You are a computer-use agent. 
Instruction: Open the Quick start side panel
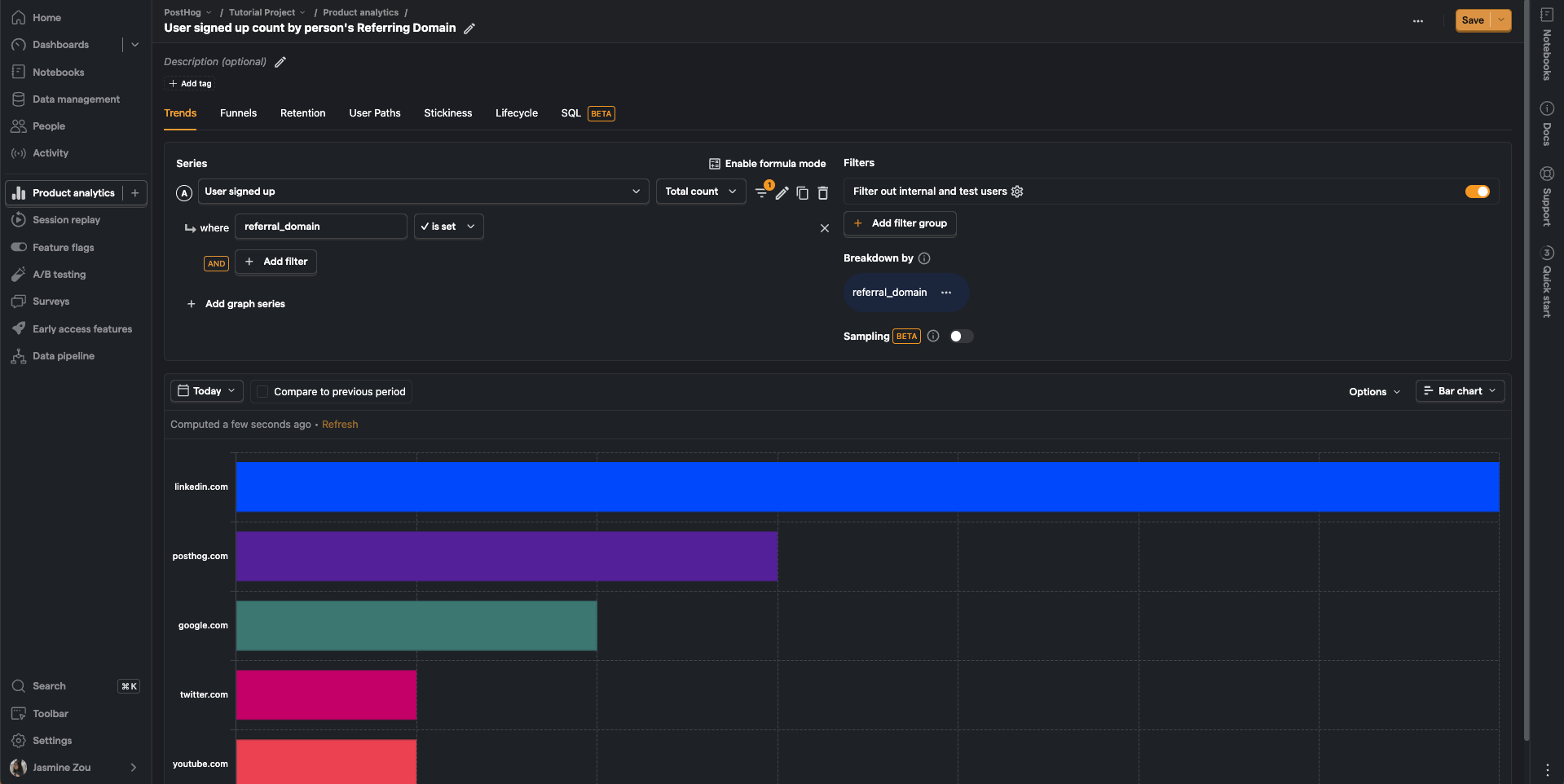tap(1546, 281)
